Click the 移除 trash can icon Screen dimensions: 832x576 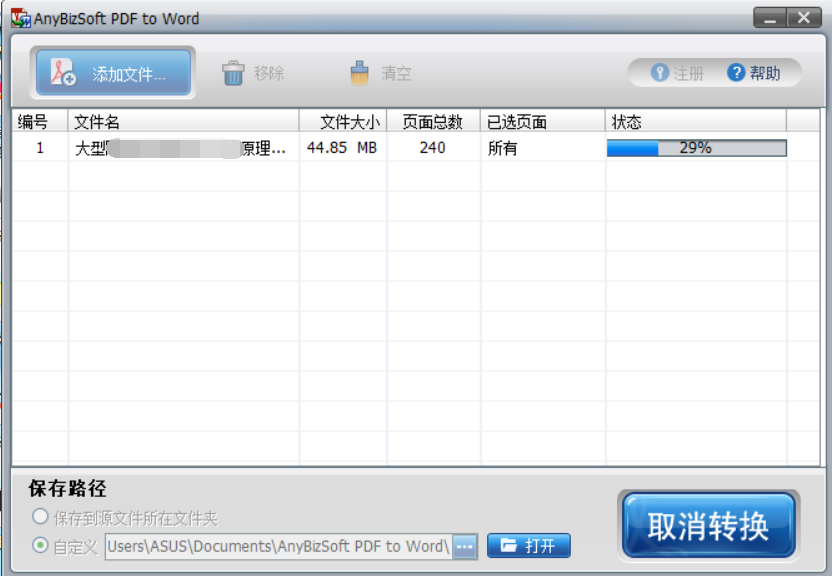point(233,71)
